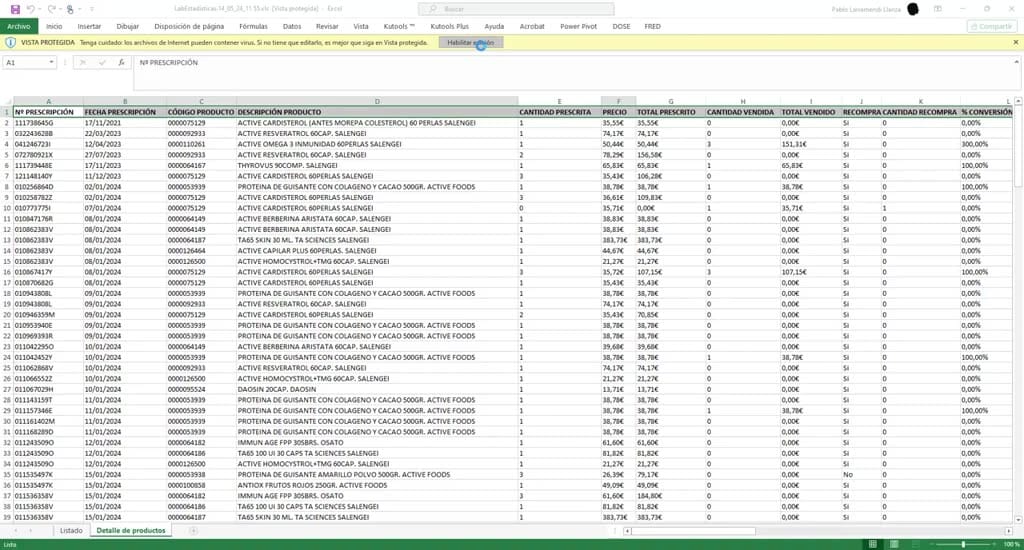Open the Kutools ribbon tab
The width and height of the screenshot is (1024, 550).
[398, 26]
